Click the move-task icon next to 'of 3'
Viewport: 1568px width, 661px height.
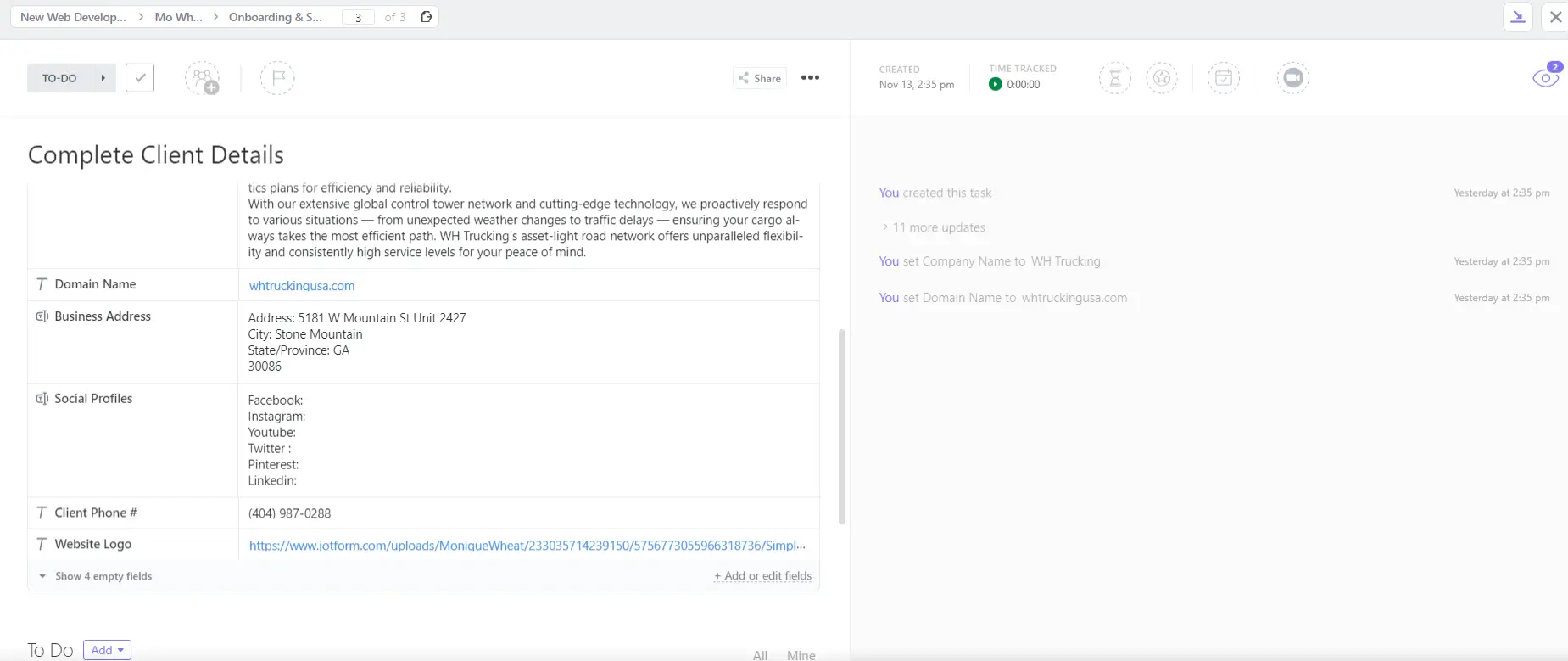(x=427, y=17)
